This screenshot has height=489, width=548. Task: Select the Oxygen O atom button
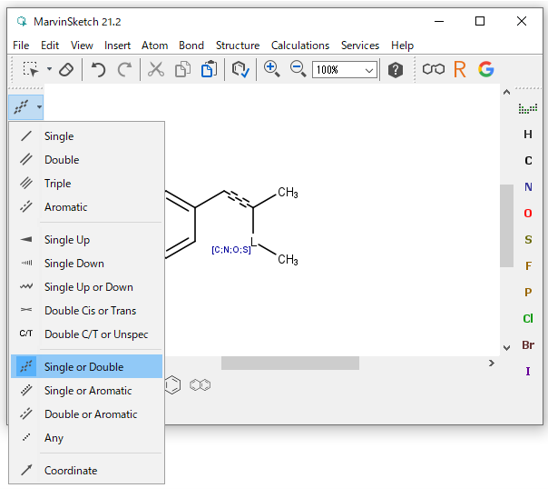pyautogui.click(x=528, y=213)
